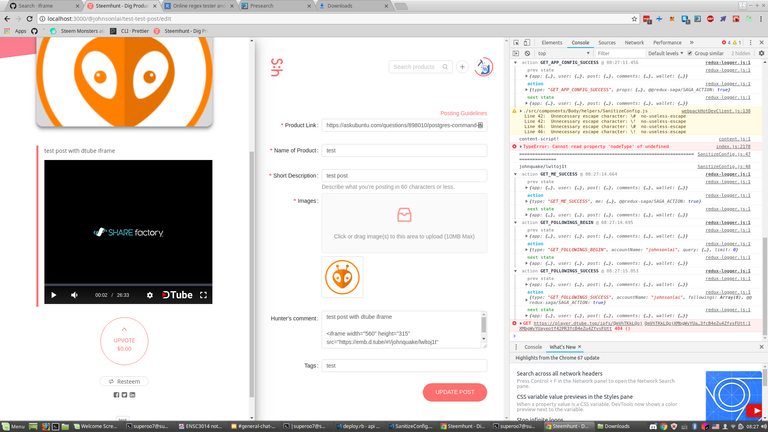Clear the console with the ban icon
This screenshot has width=768, height=432.
[527, 54]
